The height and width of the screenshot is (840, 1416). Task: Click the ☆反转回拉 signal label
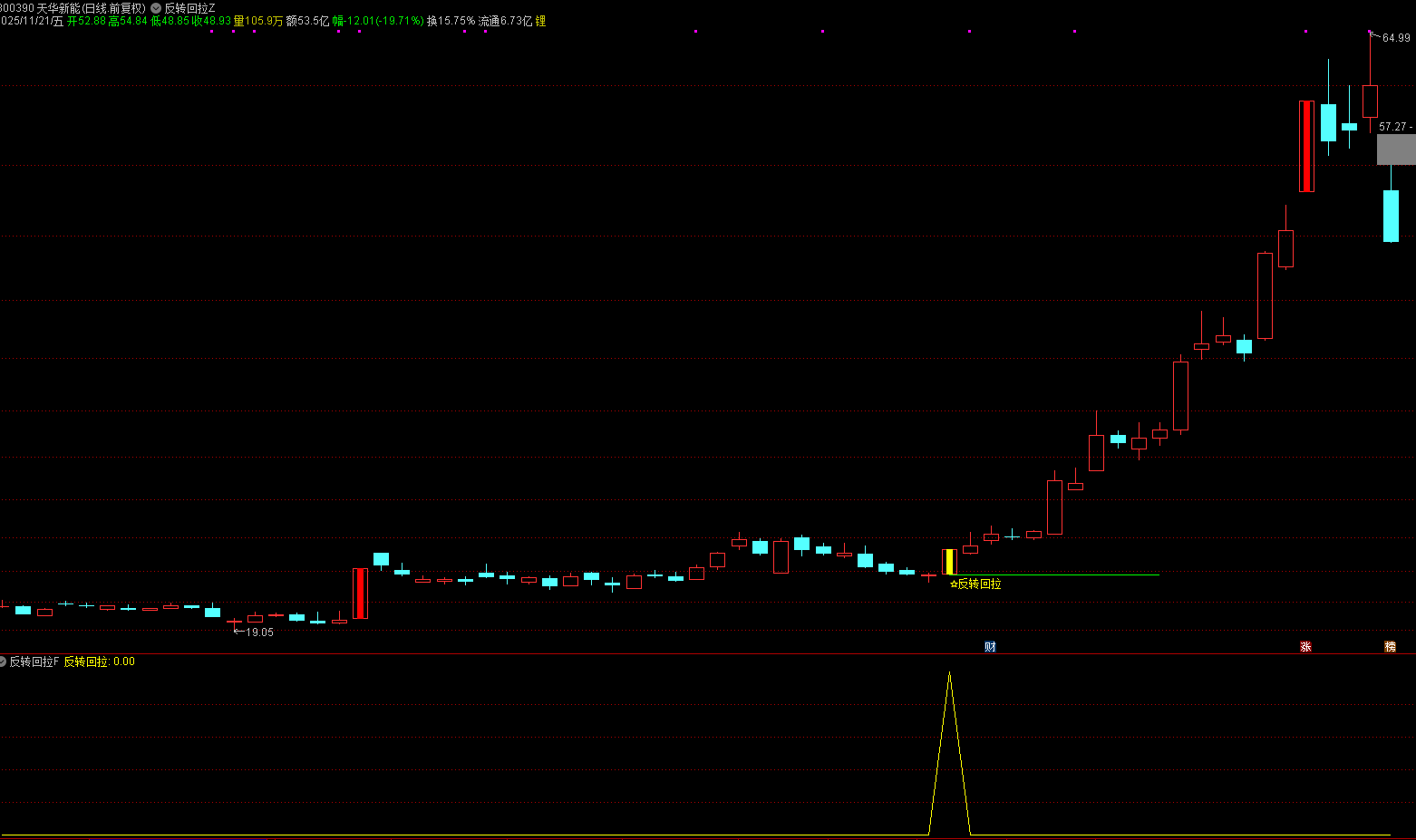point(975,584)
